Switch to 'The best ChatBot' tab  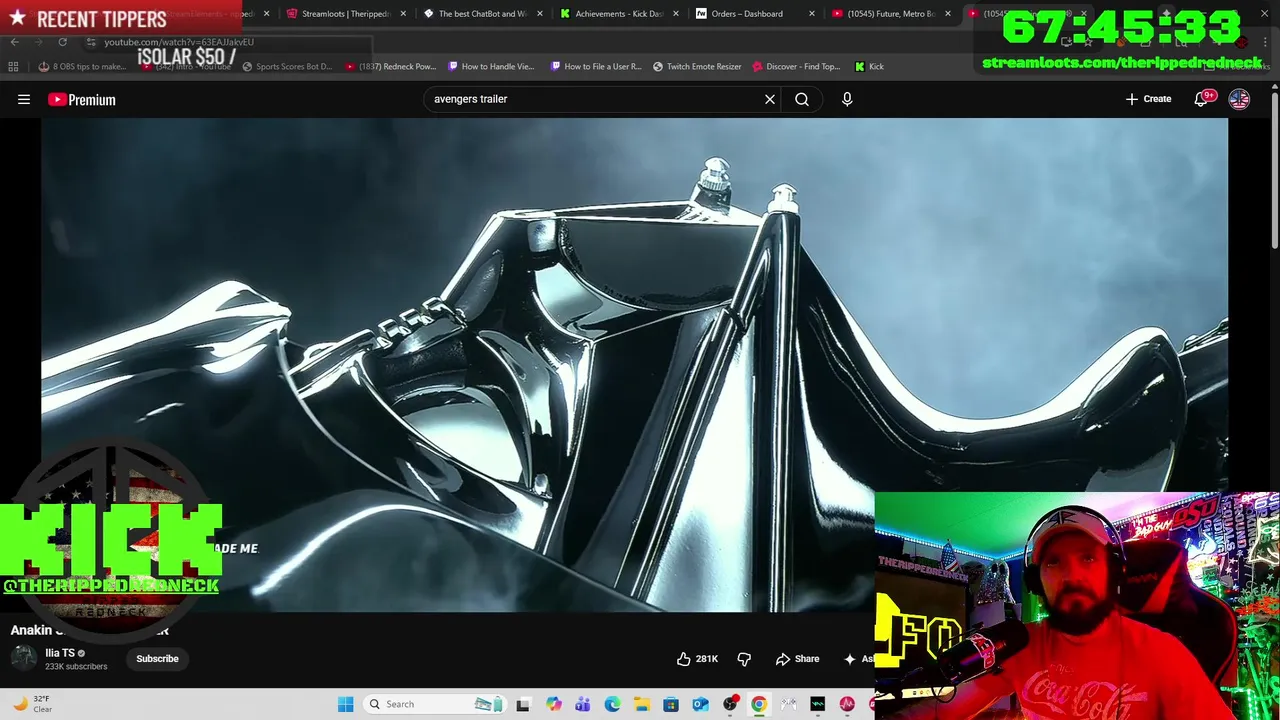(482, 14)
